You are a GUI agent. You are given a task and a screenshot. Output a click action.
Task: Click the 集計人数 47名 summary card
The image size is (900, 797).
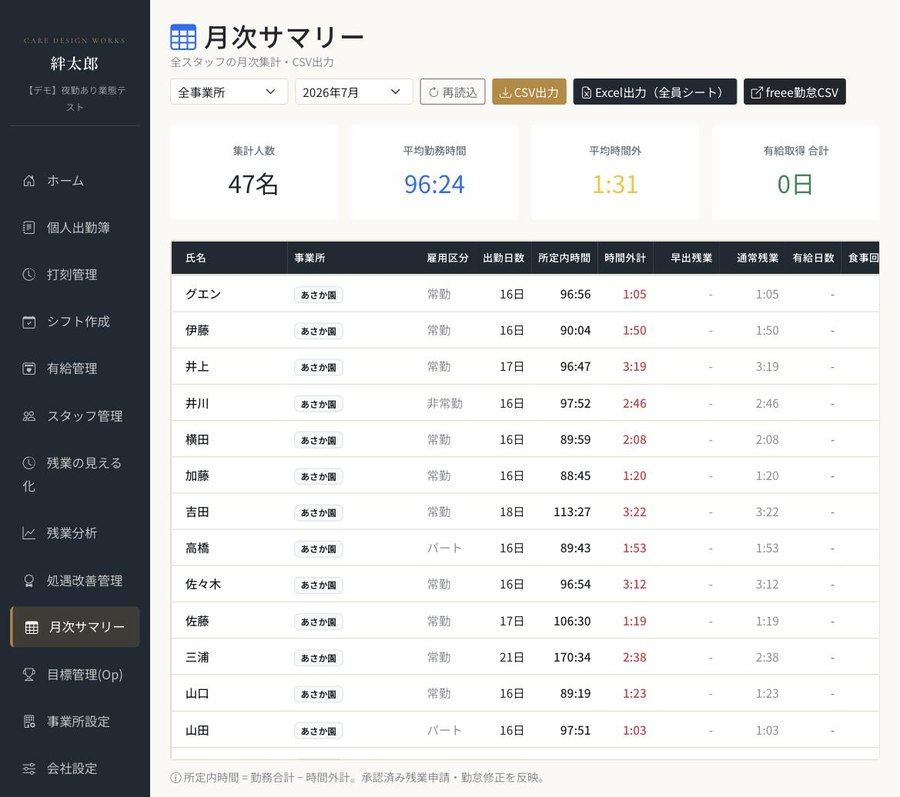(x=254, y=172)
